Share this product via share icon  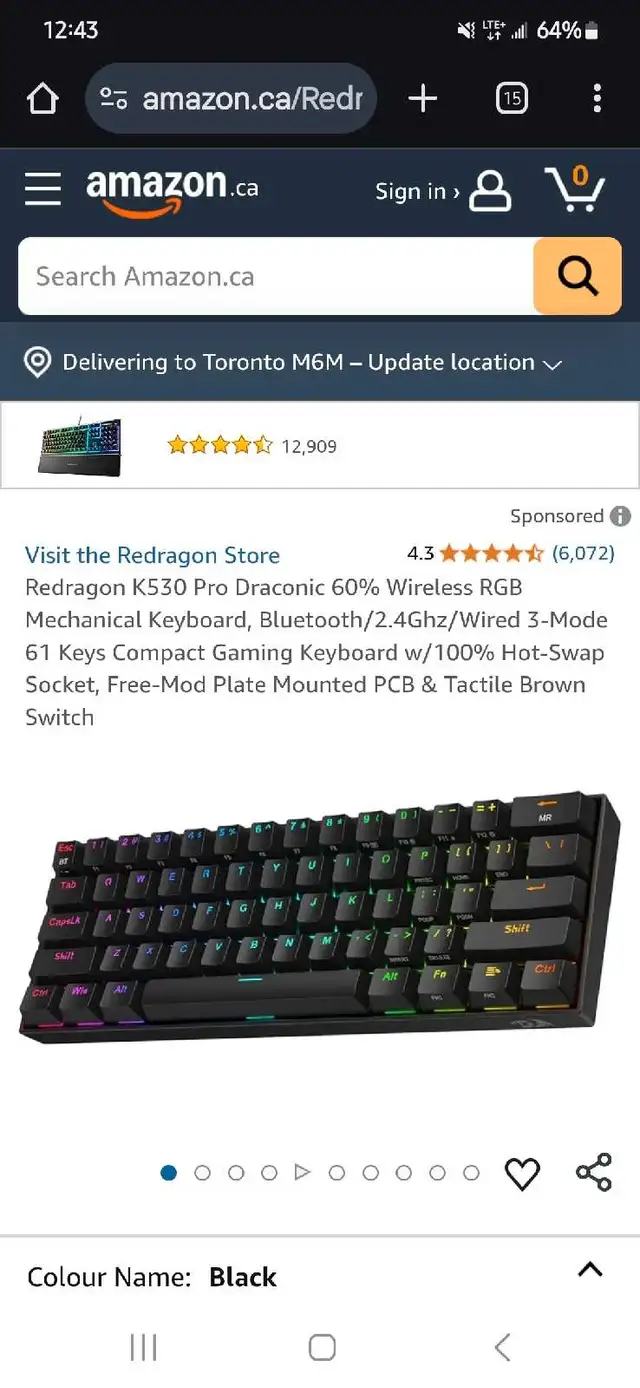(593, 1172)
